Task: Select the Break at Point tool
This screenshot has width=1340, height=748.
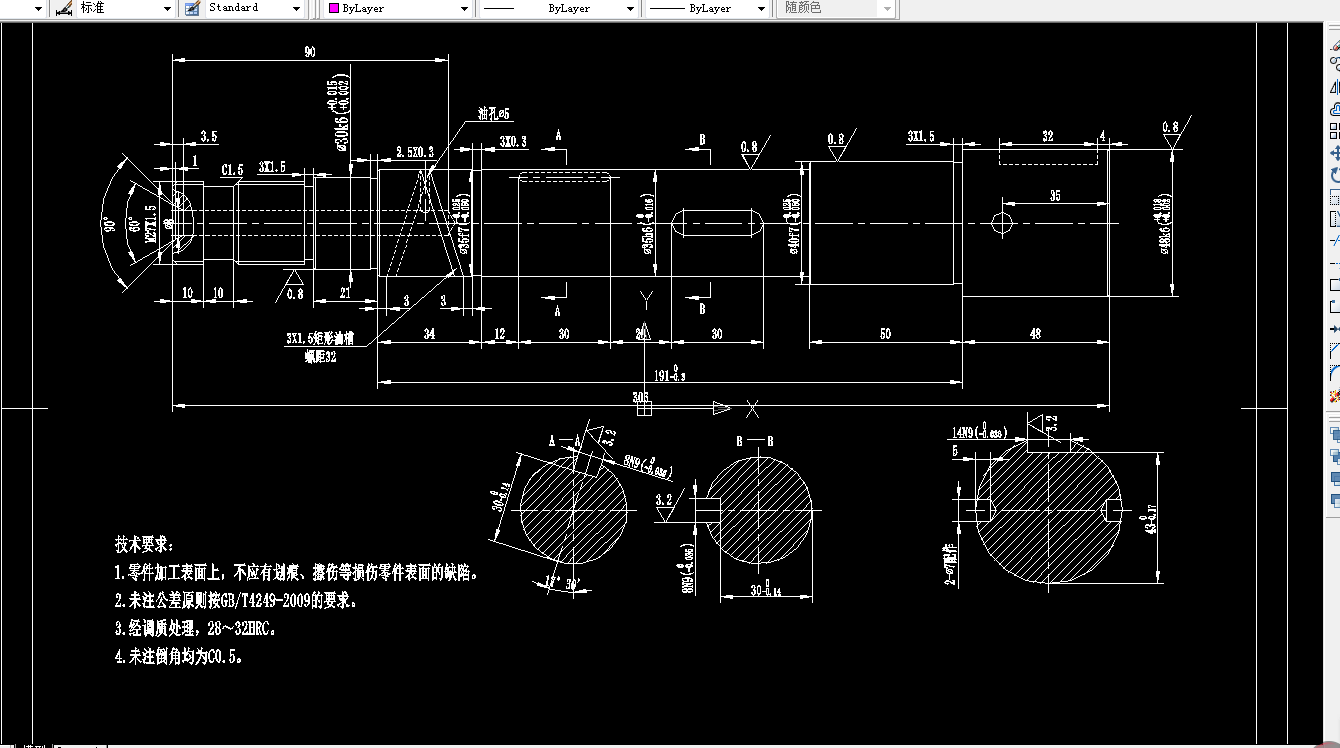Action: click(1334, 285)
